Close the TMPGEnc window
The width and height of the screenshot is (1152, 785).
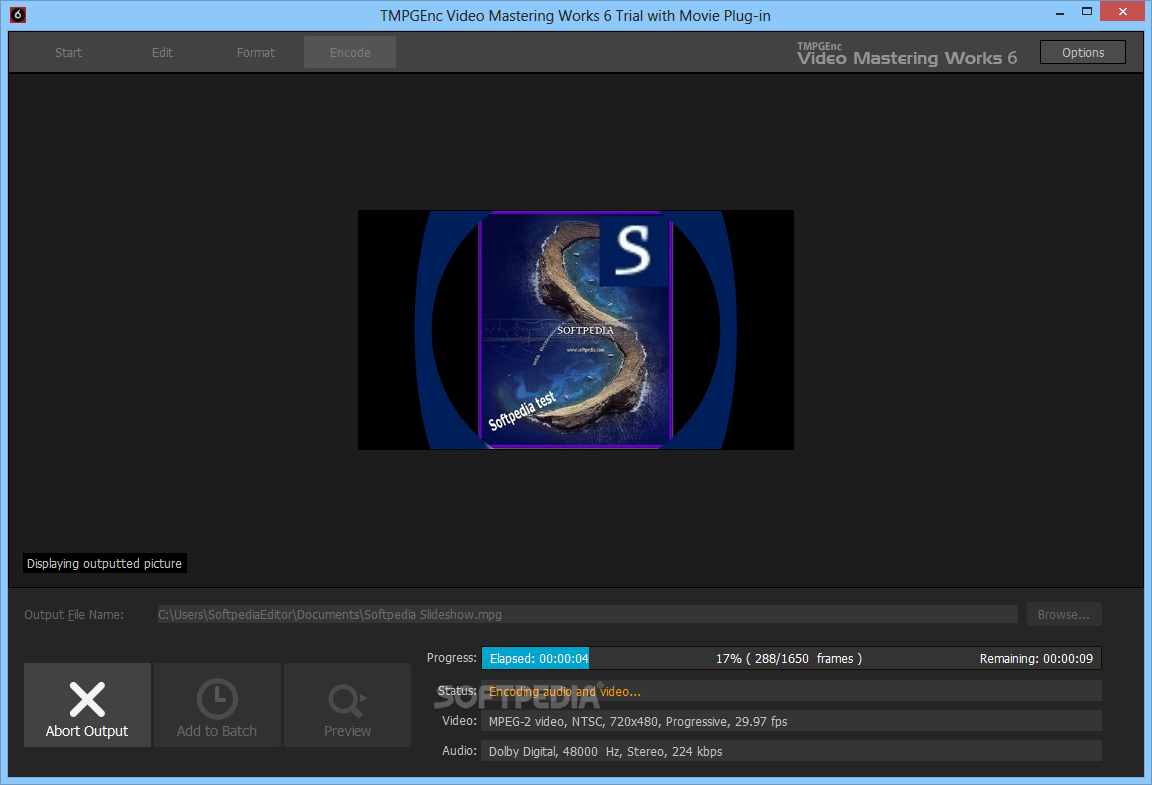tap(1123, 12)
